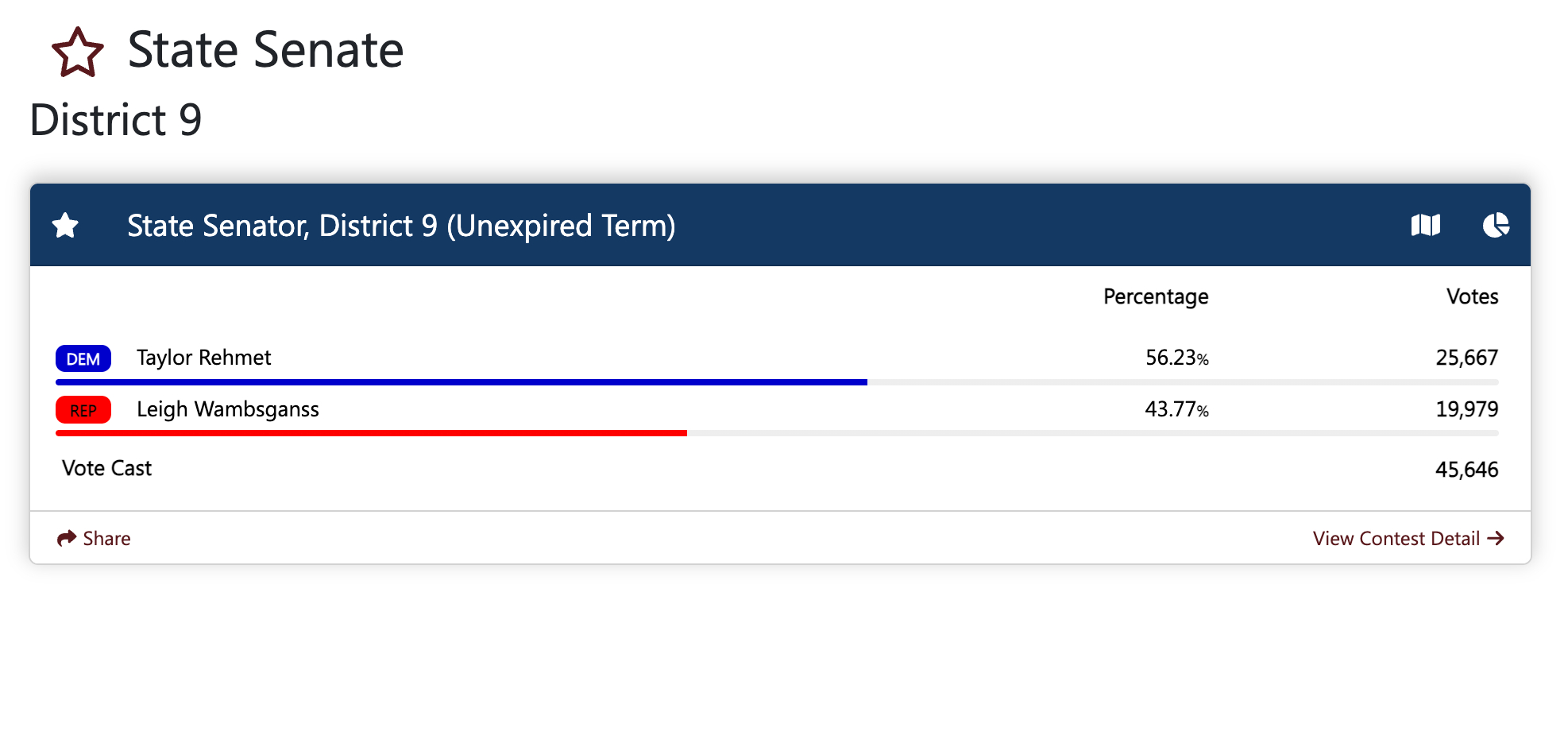Screen dimensions: 1568x747
Task: Click Leigh Wambsganss's red vote progress bar
Action: coord(371,433)
